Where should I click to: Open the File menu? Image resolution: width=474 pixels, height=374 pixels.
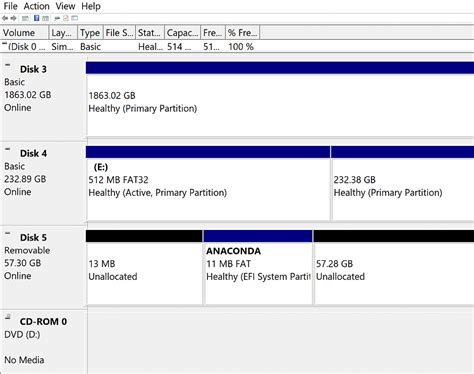[x=10, y=6]
